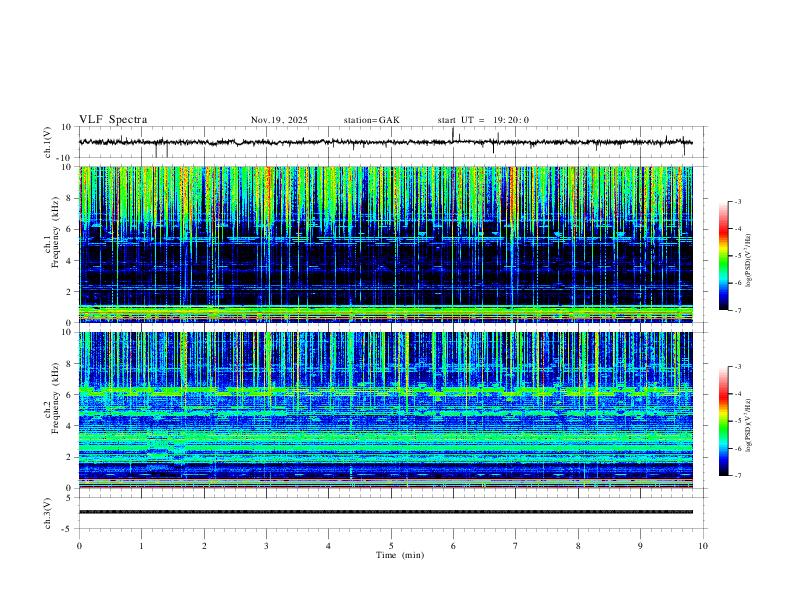Click the 'station=GAK' label
This screenshot has width=792, height=612.
[371, 120]
